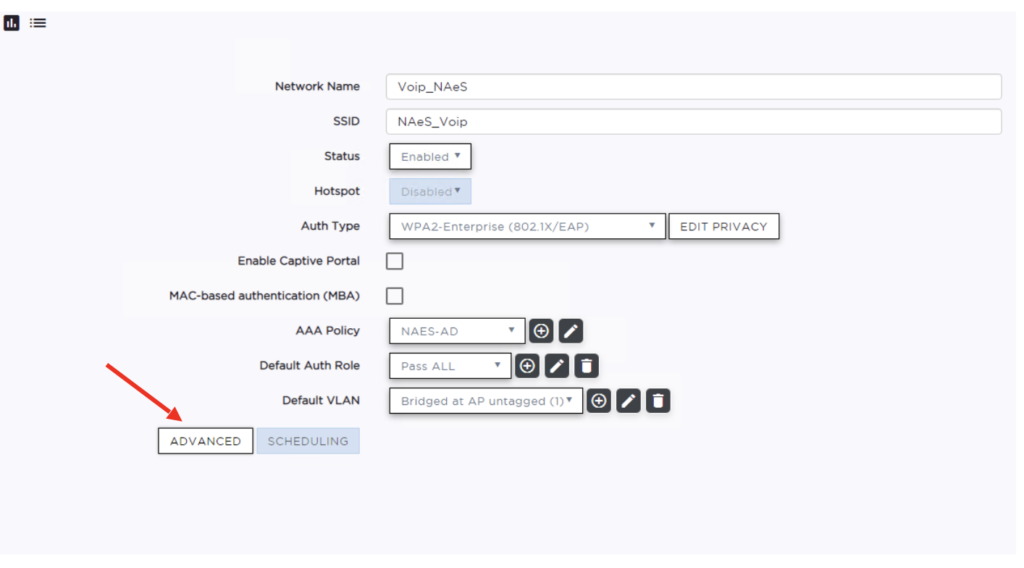Expand the Auth Type dropdown
The image size is (1024, 568).
pos(527,227)
